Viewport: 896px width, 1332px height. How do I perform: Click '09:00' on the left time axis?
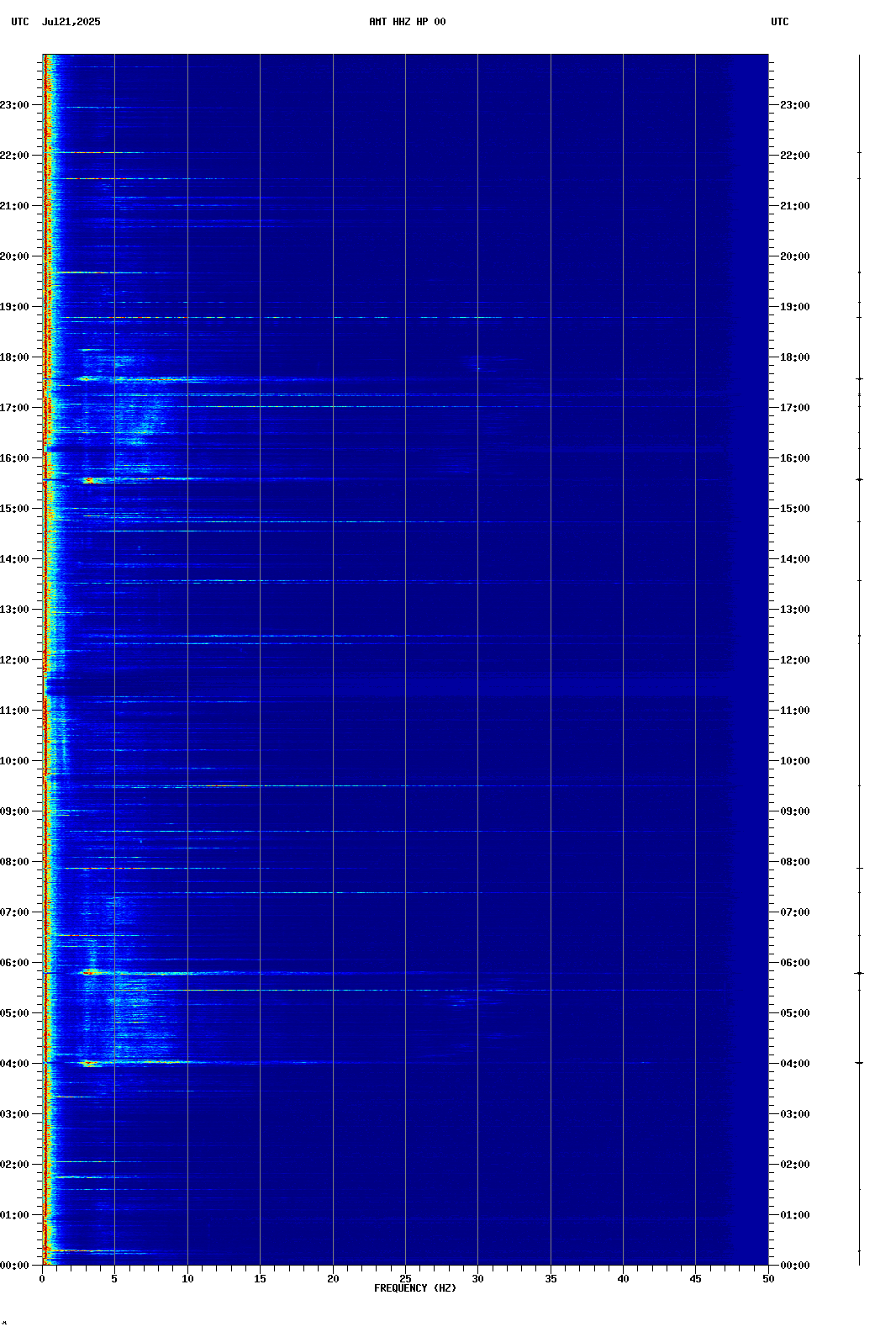coord(14,811)
